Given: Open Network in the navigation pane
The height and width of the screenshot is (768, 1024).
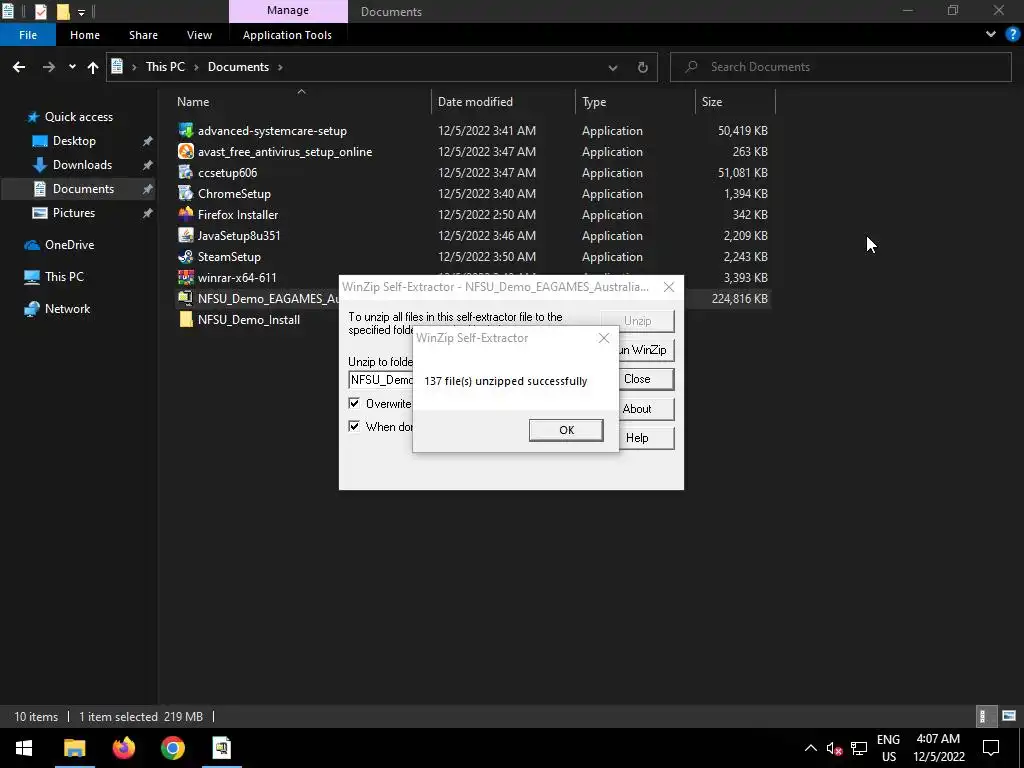Looking at the screenshot, I should coord(67,309).
